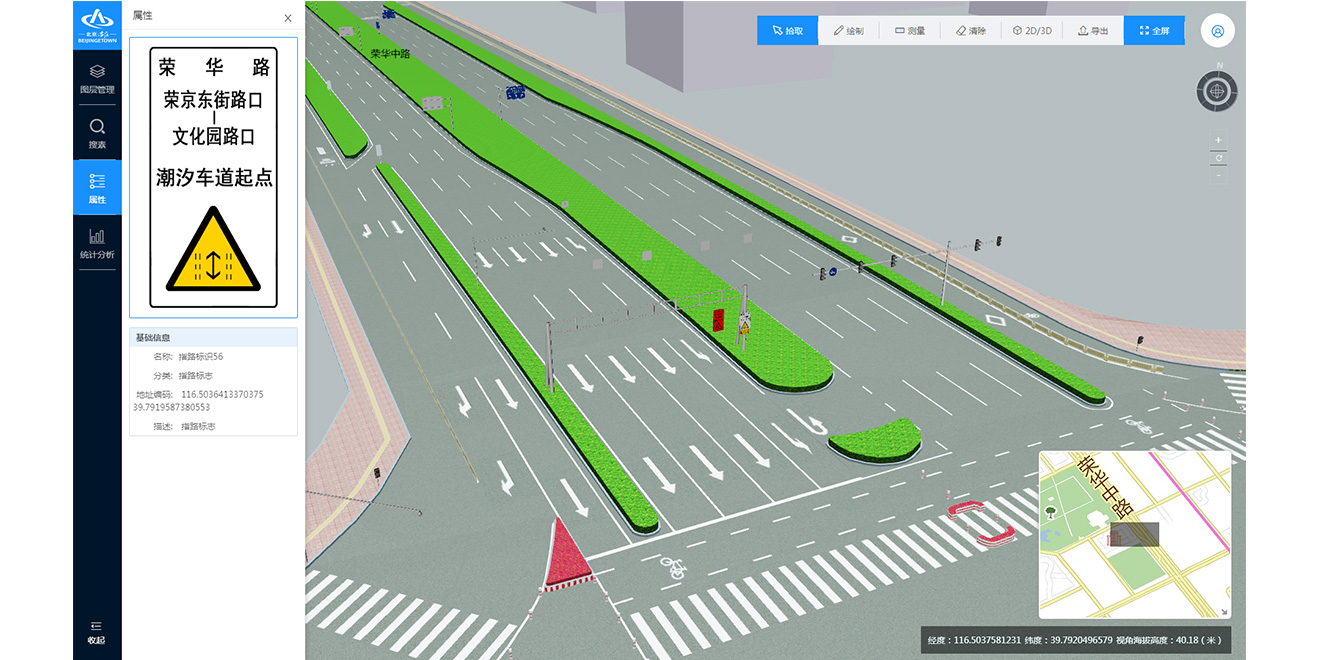Image resolution: width=1320 pixels, height=660 pixels.
Task: Click the 导出 export button
Action: click(1093, 31)
